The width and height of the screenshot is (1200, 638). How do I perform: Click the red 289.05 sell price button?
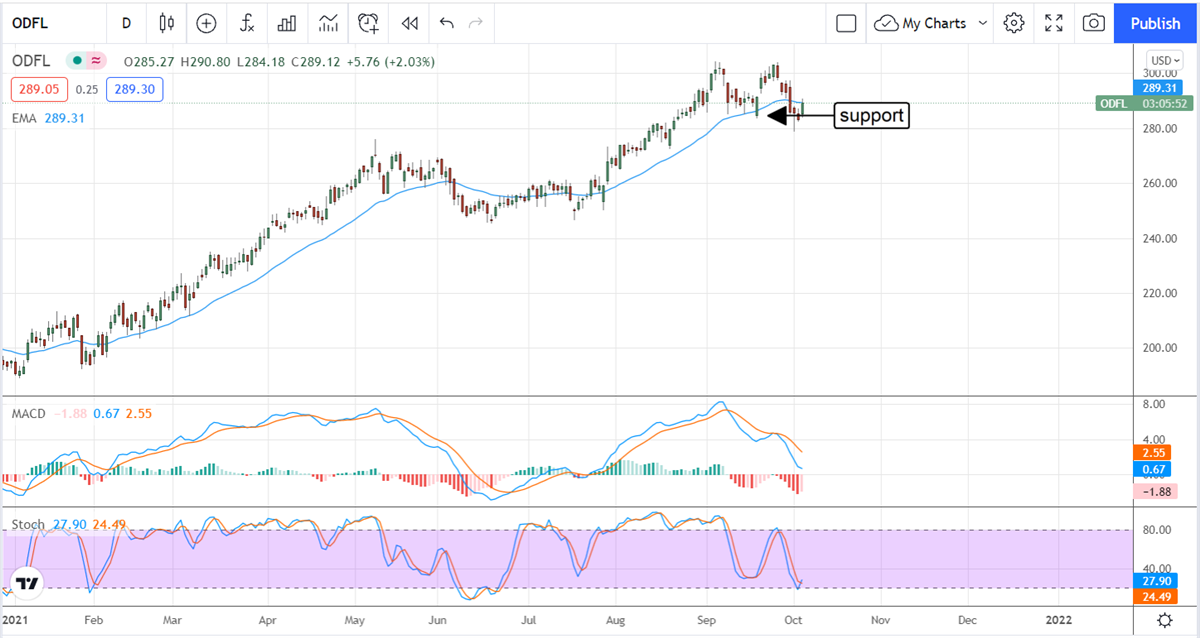[37, 89]
